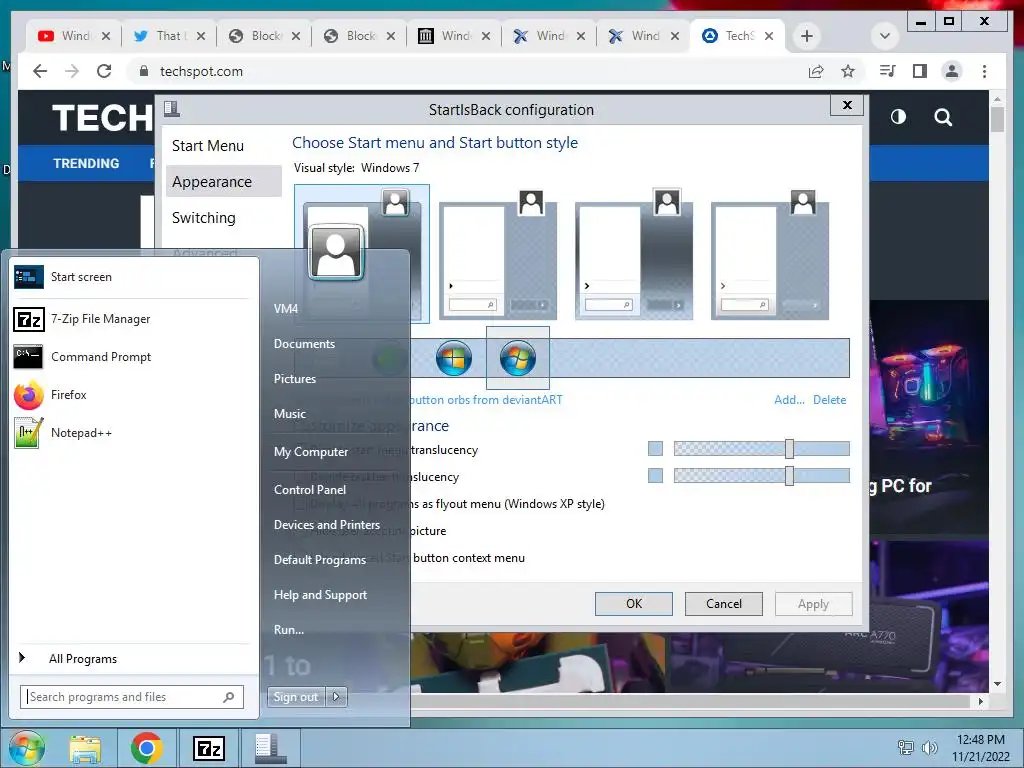Open deviantART button orbs link
Image resolution: width=1024 pixels, height=768 pixels.
tap(486, 400)
